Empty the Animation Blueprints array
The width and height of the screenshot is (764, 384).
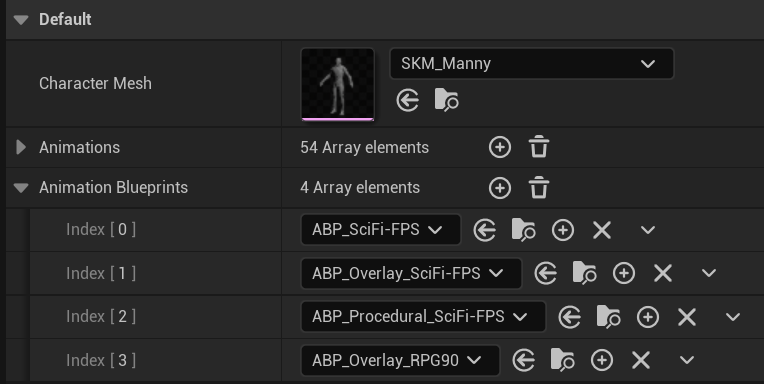[539, 188]
